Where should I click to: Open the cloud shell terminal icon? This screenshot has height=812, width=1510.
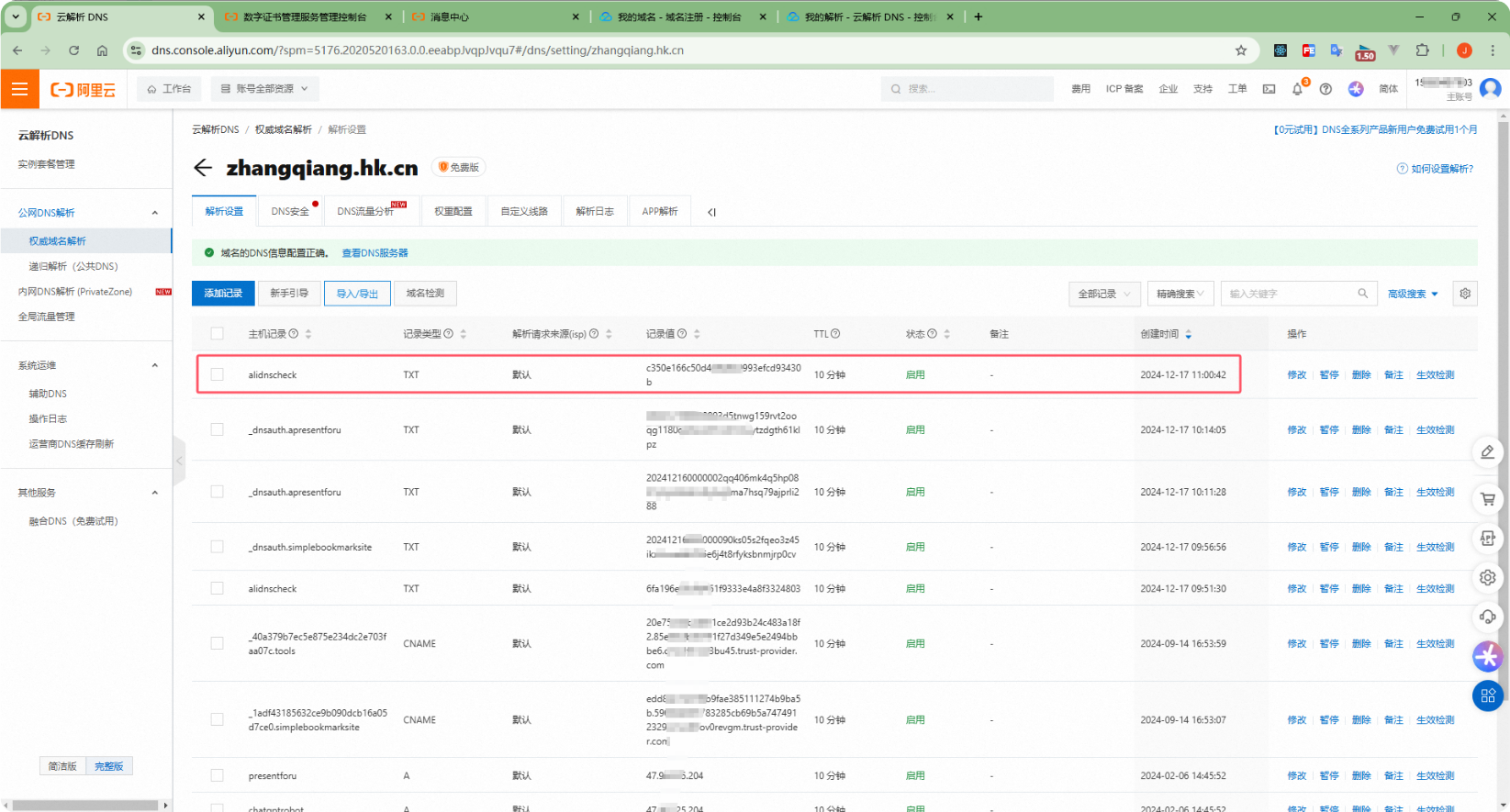coord(1269,89)
